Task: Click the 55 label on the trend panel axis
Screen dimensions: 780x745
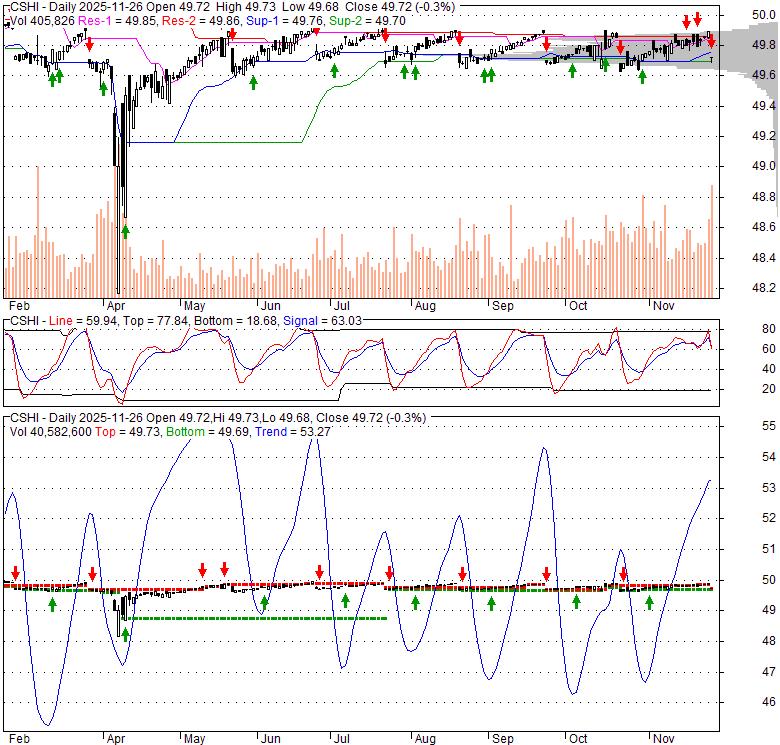Action: click(769, 426)
